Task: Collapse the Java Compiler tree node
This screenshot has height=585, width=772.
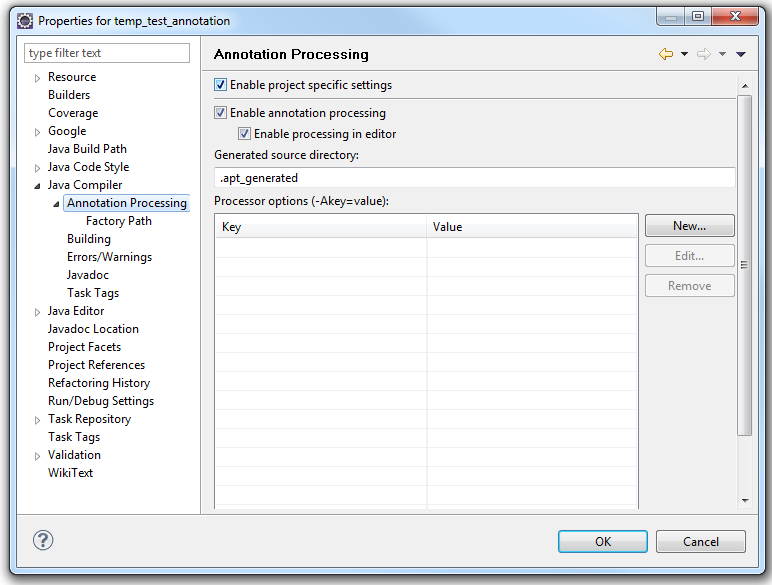Action: point(38,185)
